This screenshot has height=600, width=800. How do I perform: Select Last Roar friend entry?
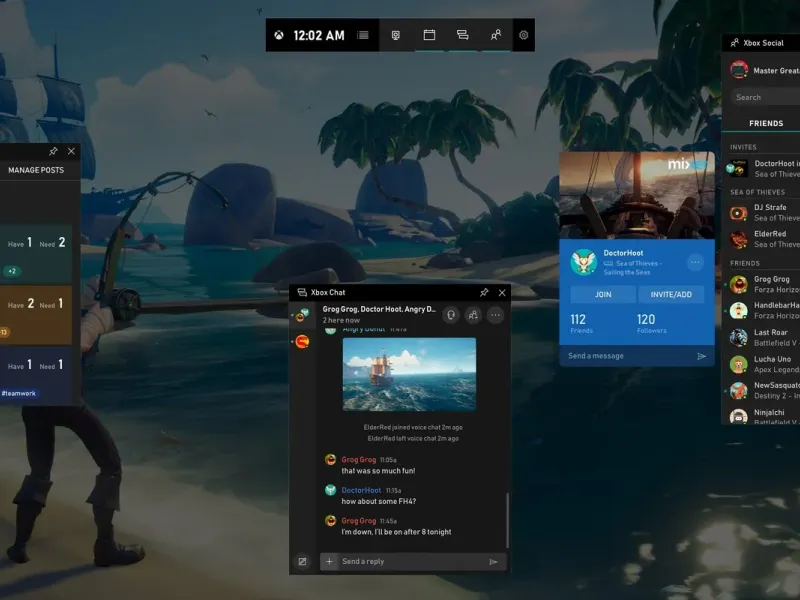pyautogui.click(x=763, y=337)
